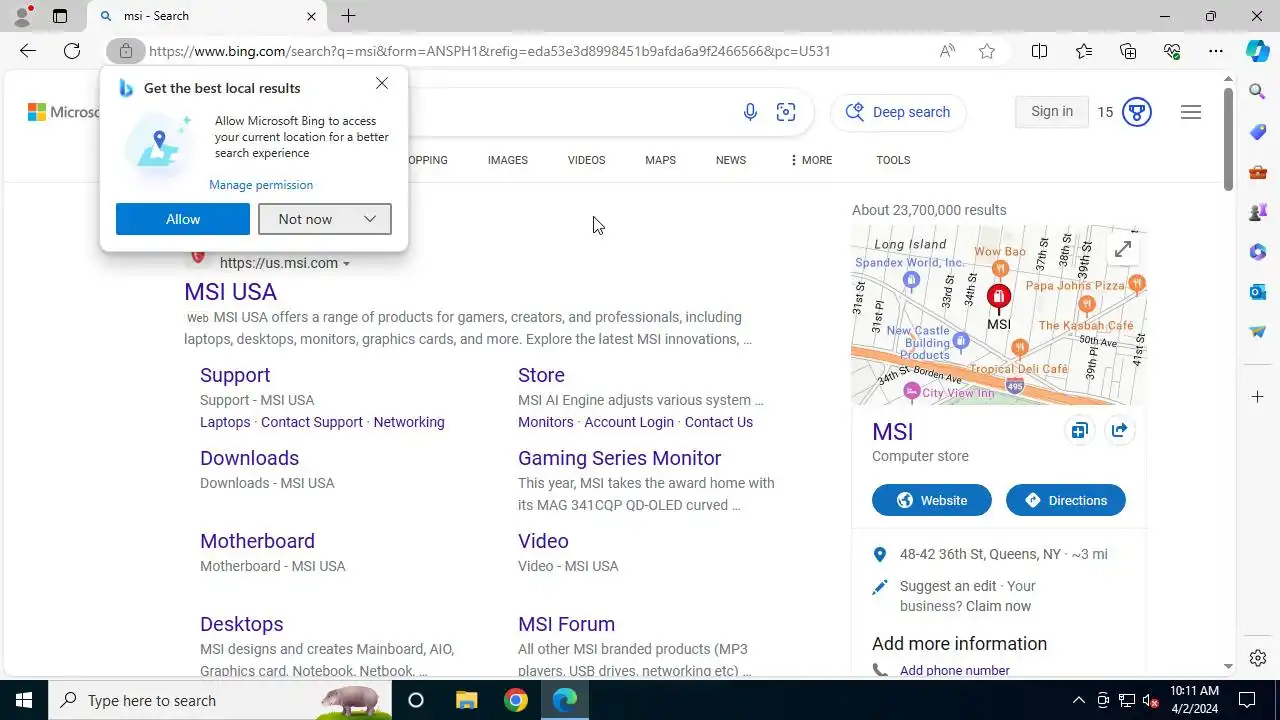
Task: Open the Collections panel
Action: point(1128,51)
